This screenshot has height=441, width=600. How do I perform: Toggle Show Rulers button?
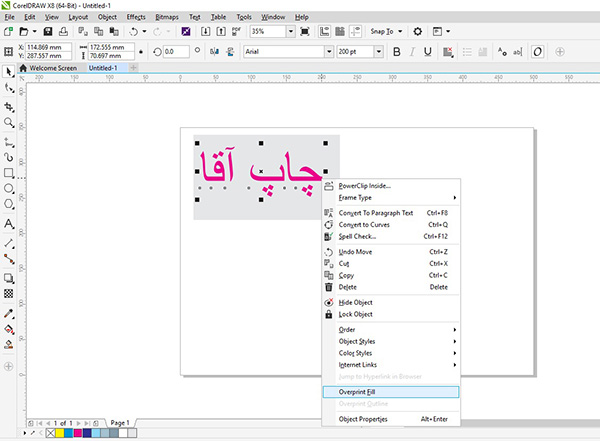tap(324, 31)
